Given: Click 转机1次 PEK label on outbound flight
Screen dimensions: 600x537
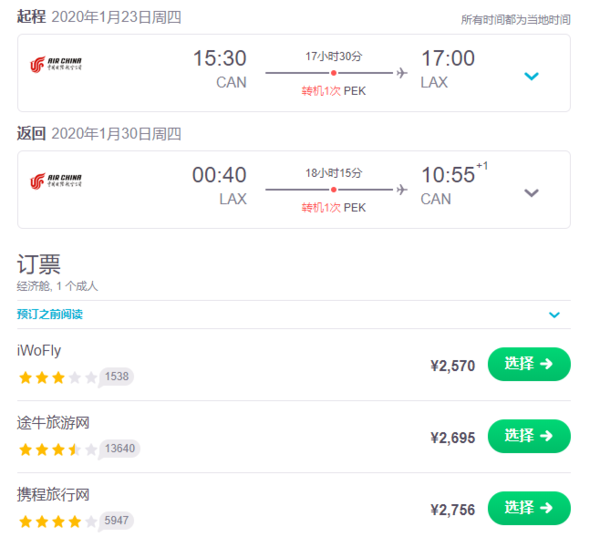Looking at the screenshot, I should tap(334, 91).
